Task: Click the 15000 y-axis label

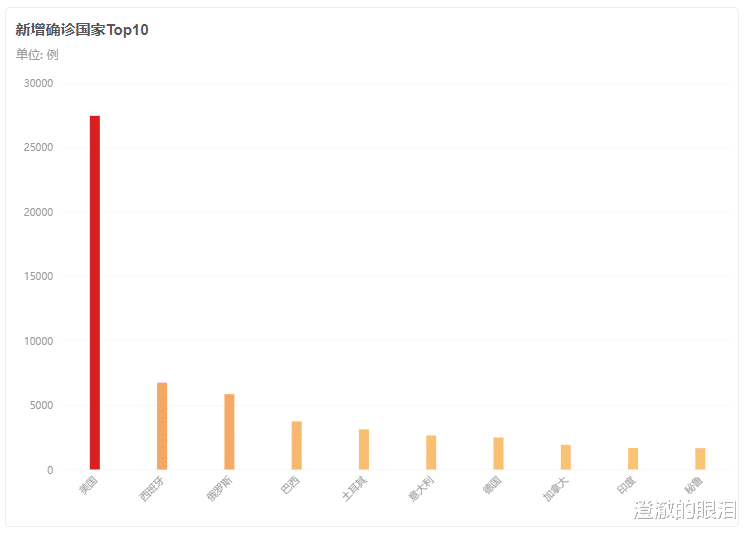Action: 38,277
